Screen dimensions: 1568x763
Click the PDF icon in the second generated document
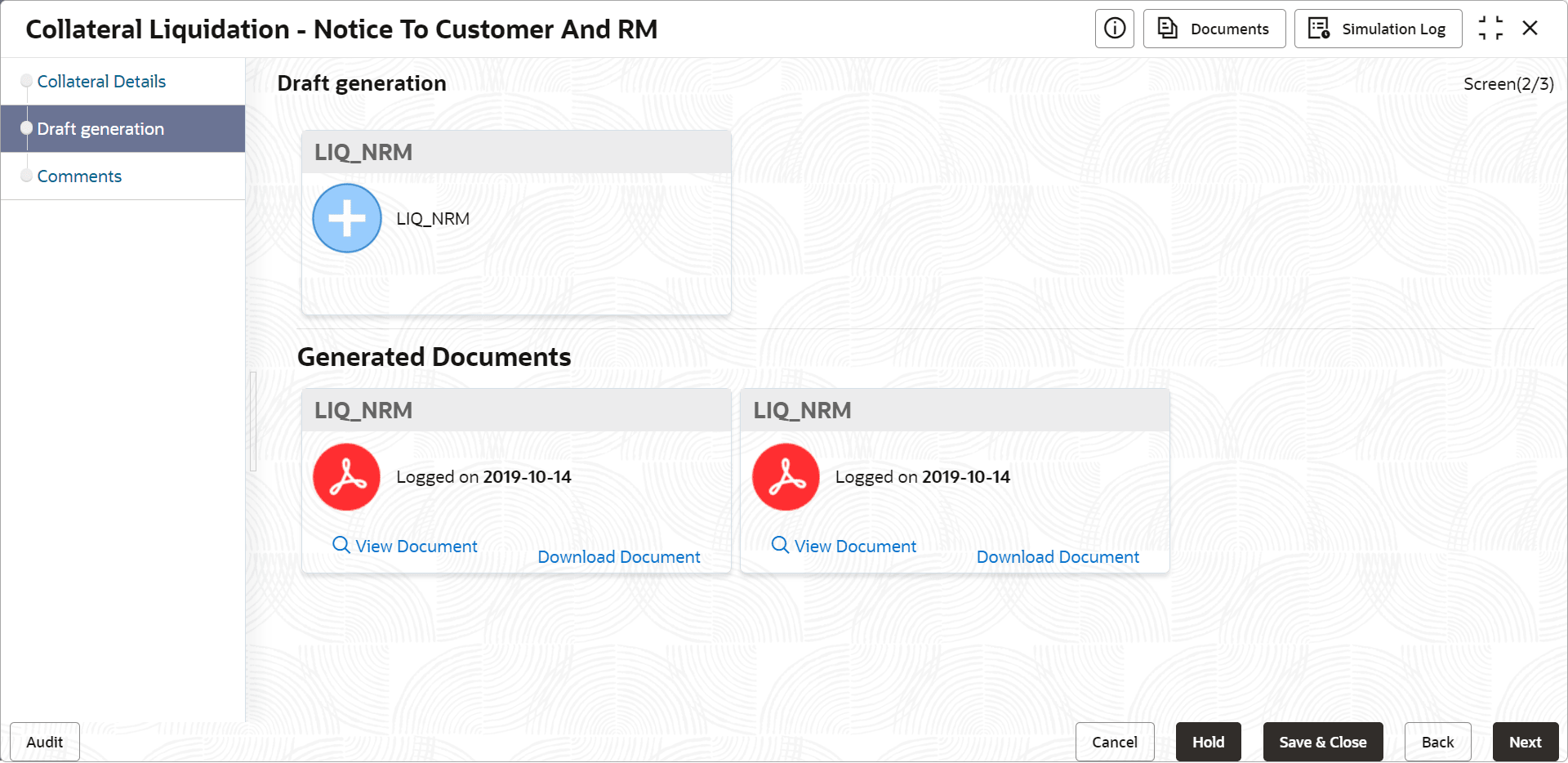coord(786,477)
